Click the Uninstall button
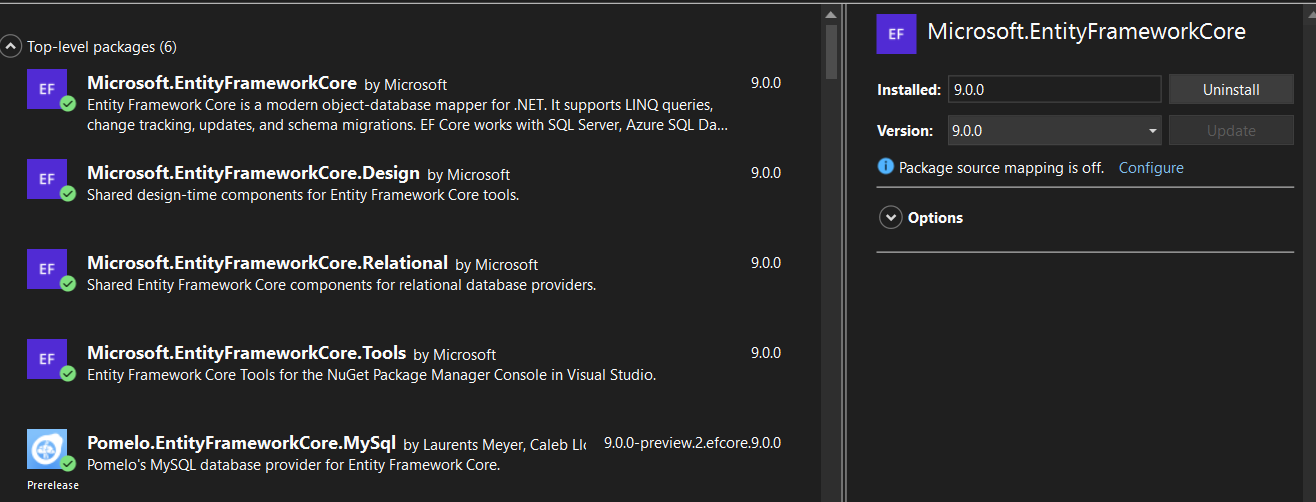Viewport: 1316px width, 502px height. [x=1231, y=89]
